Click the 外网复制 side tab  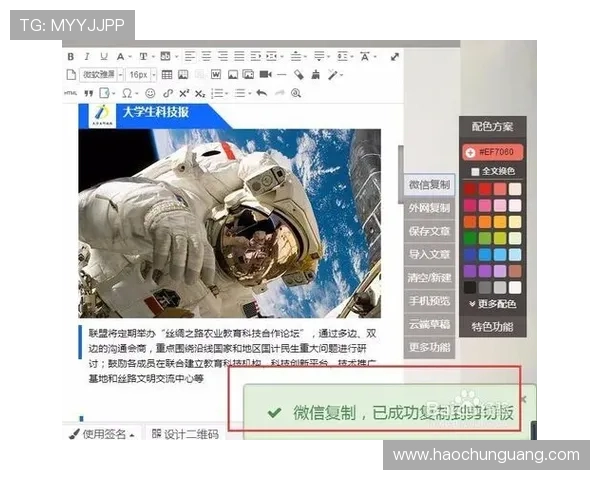pos(429,208)
